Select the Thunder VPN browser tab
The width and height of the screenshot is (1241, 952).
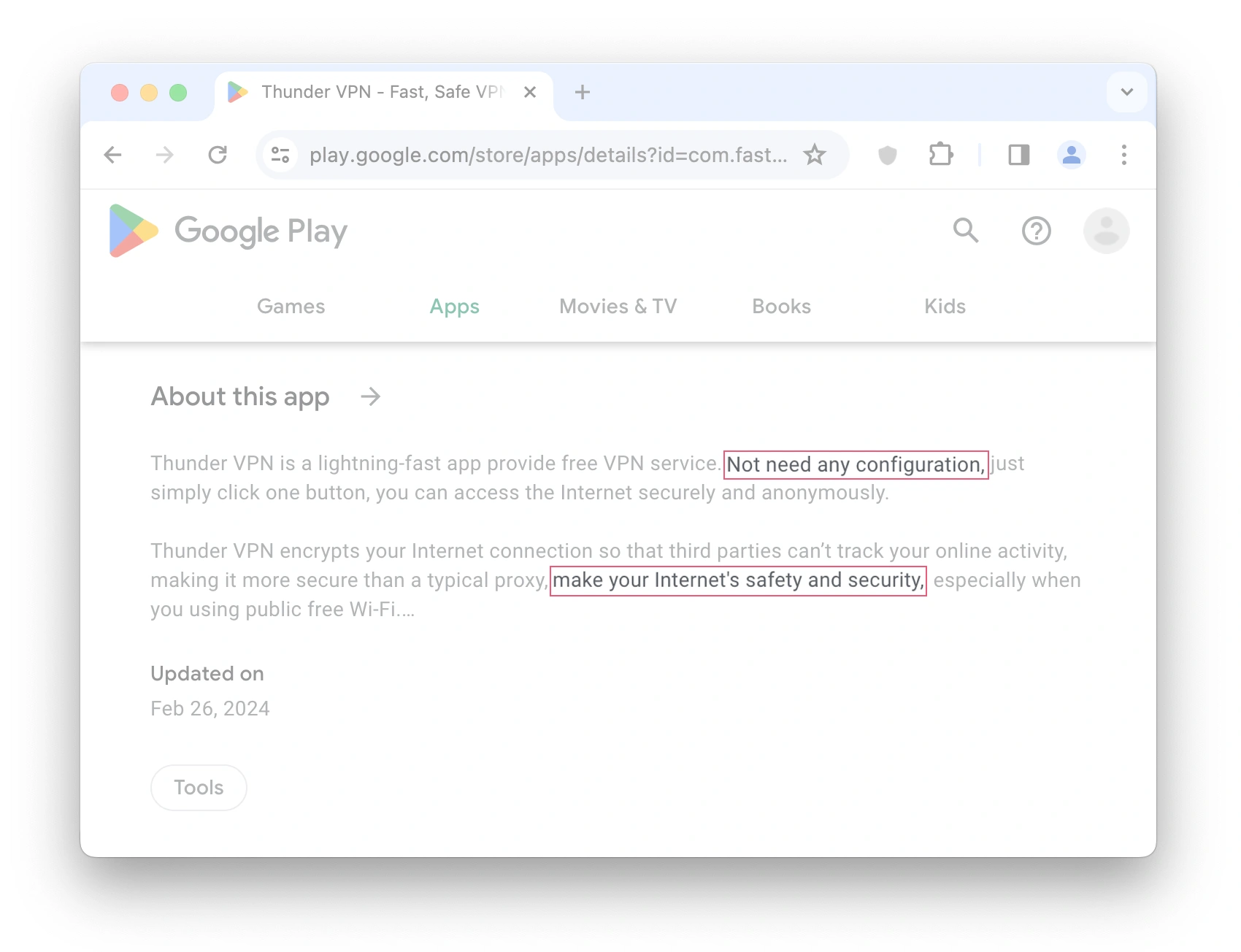pyautogui.click(x=384, y=92)
